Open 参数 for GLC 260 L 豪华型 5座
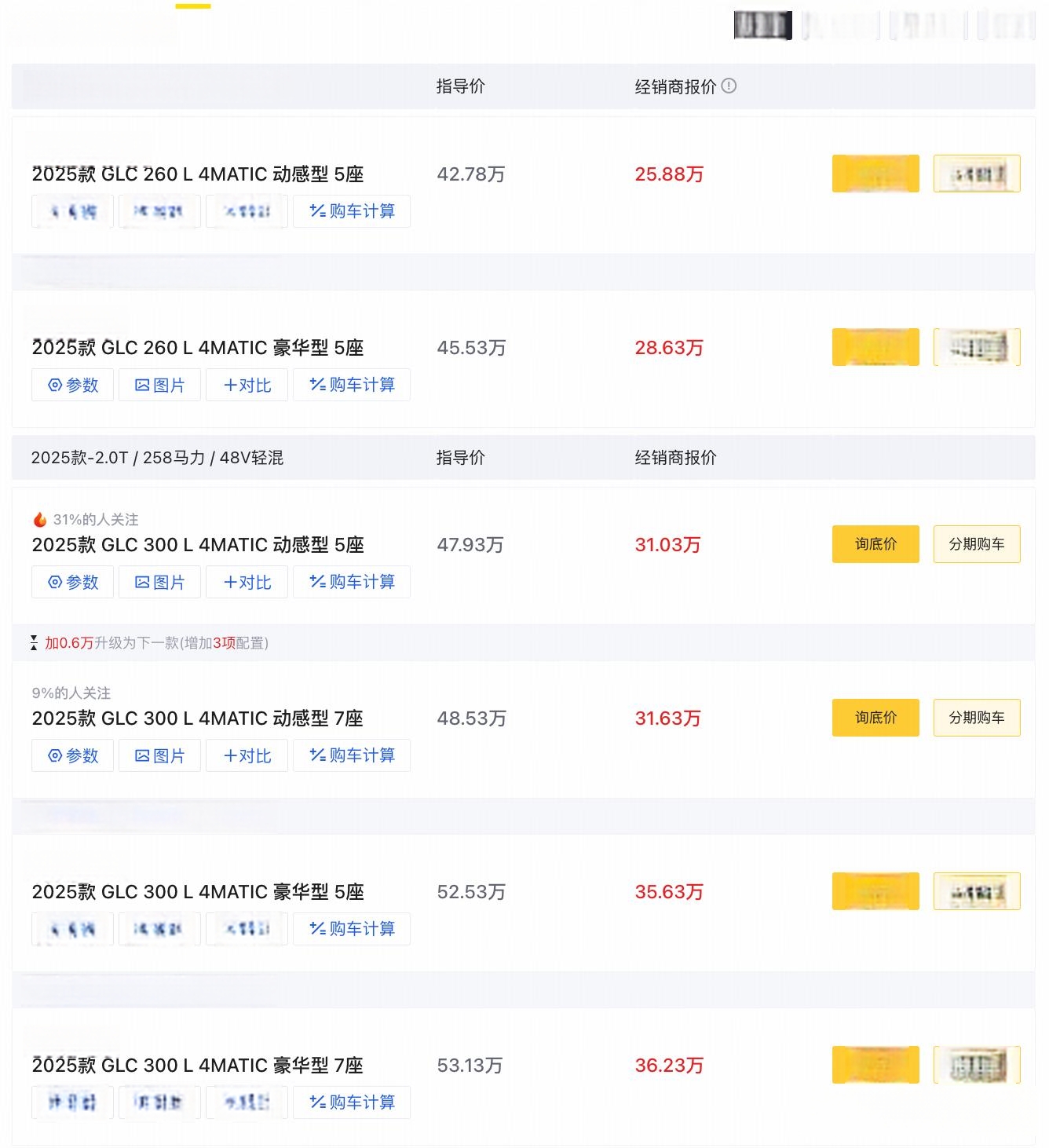 tap(73, 385)
